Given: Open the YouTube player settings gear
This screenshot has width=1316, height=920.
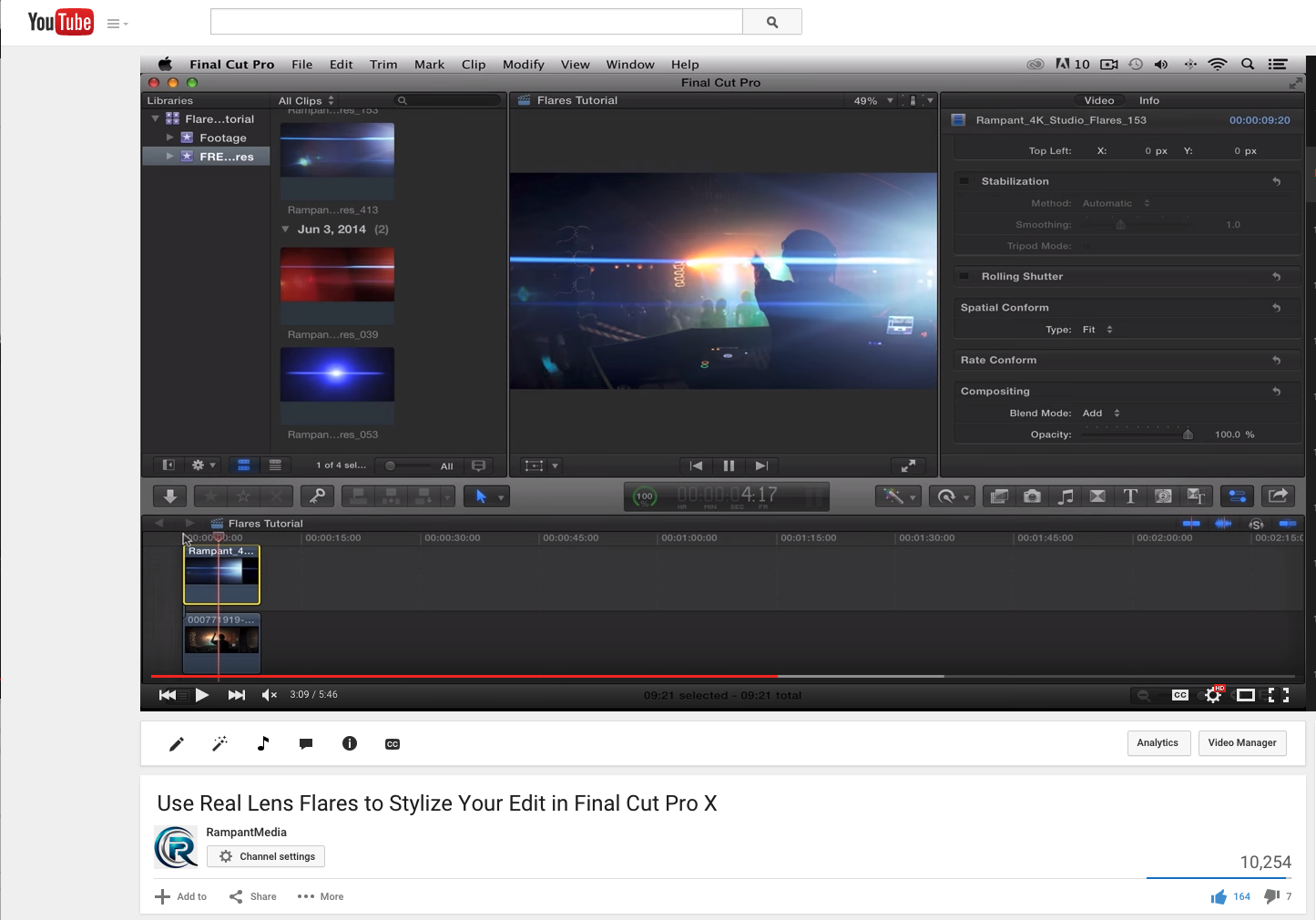Looking at the screenshot, I should point(1213,695).
